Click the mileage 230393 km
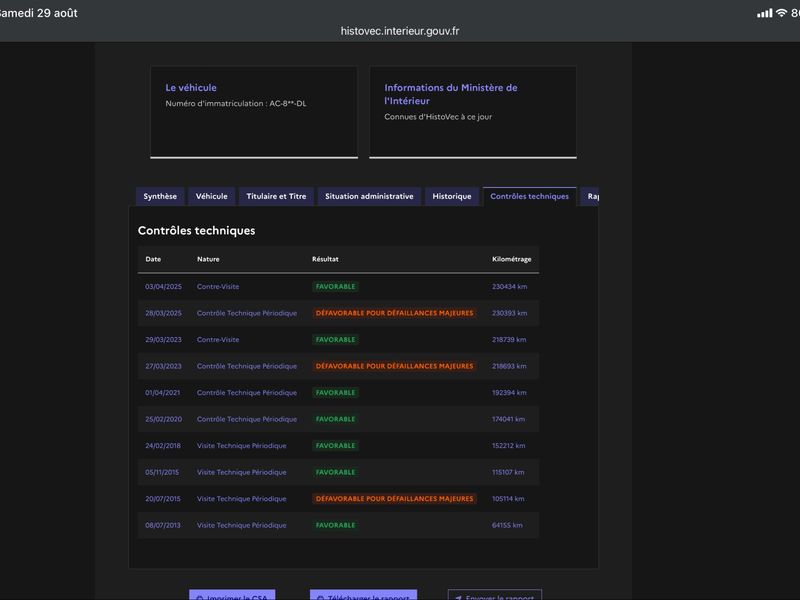800x600 pixels. (x=510, y=313)
